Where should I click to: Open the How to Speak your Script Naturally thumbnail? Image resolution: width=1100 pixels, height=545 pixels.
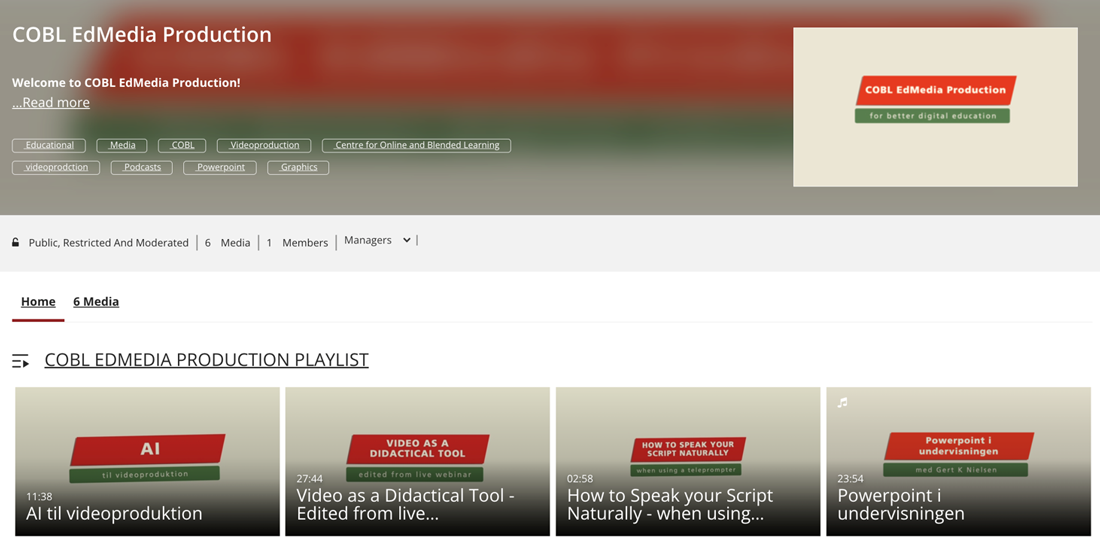point(688,462)
